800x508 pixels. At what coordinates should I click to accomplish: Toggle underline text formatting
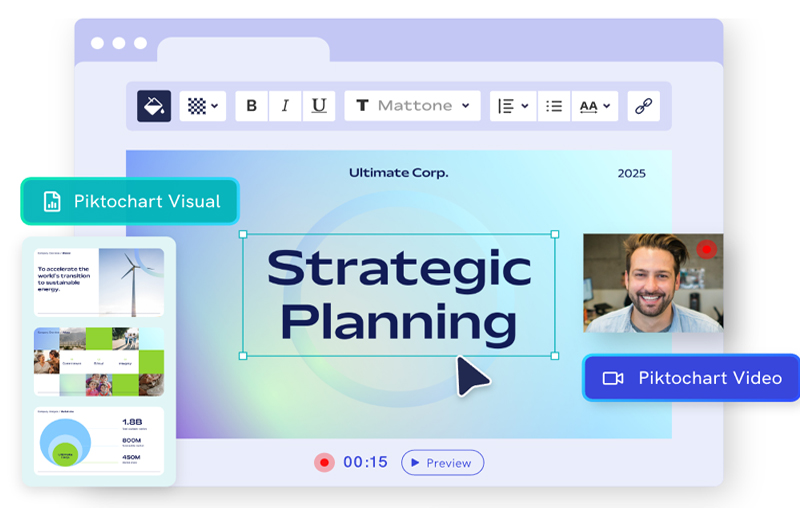click(x=318, y=106)
